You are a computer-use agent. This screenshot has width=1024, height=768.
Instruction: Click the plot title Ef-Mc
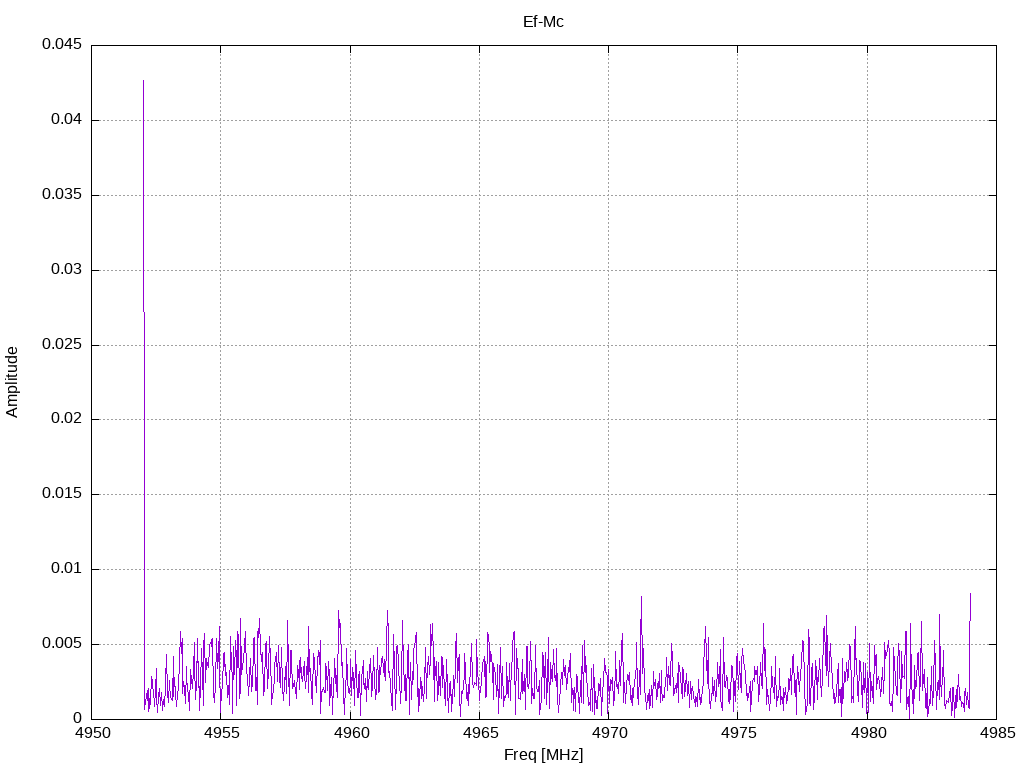543,21
